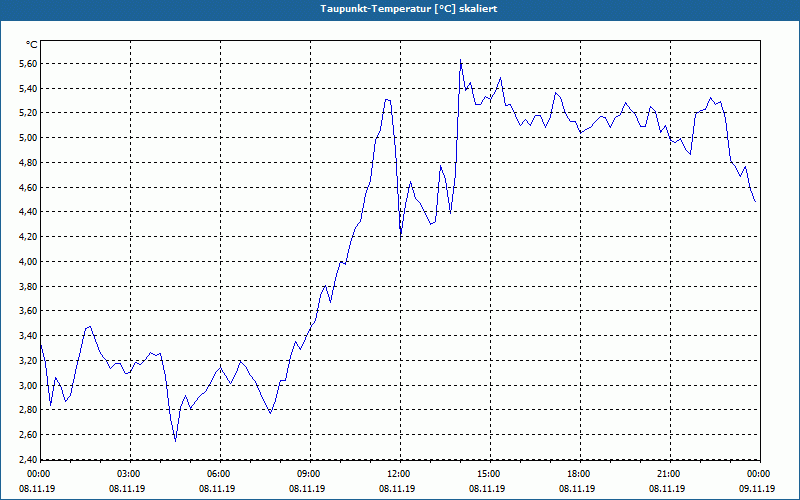The width and height of the screenshot is (800, 500).
Task: Click the curve's lowest dip near 04:30
Action: (176, 441)
